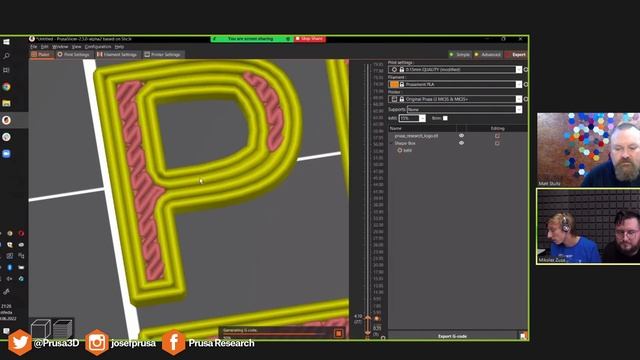
Task: Open File Explorer from taskbar
Action: click(6, 103)
